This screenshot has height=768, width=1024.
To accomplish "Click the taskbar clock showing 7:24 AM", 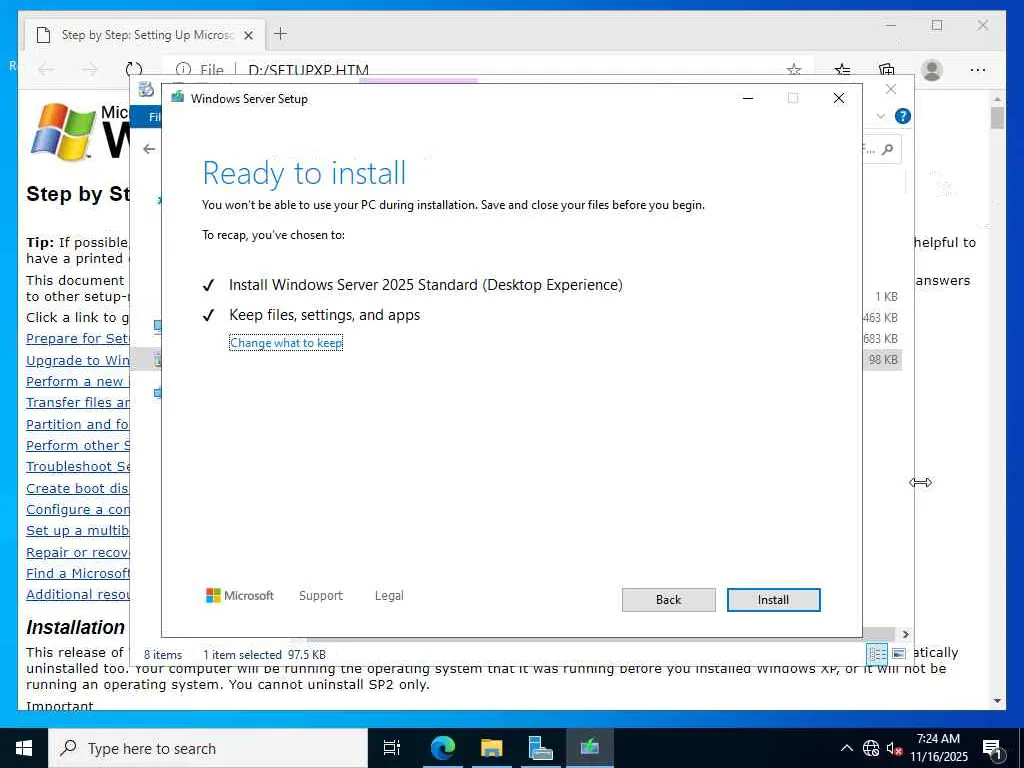I will coord(938,748).
